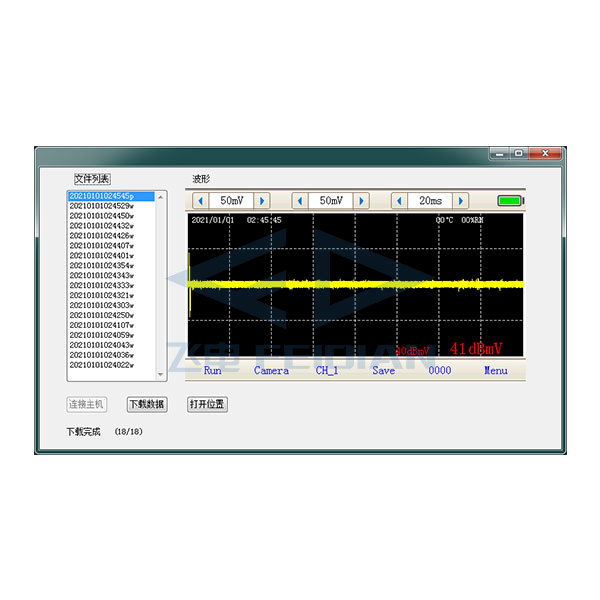Minimize the application window
600x600 pixels.
[499, 153]
